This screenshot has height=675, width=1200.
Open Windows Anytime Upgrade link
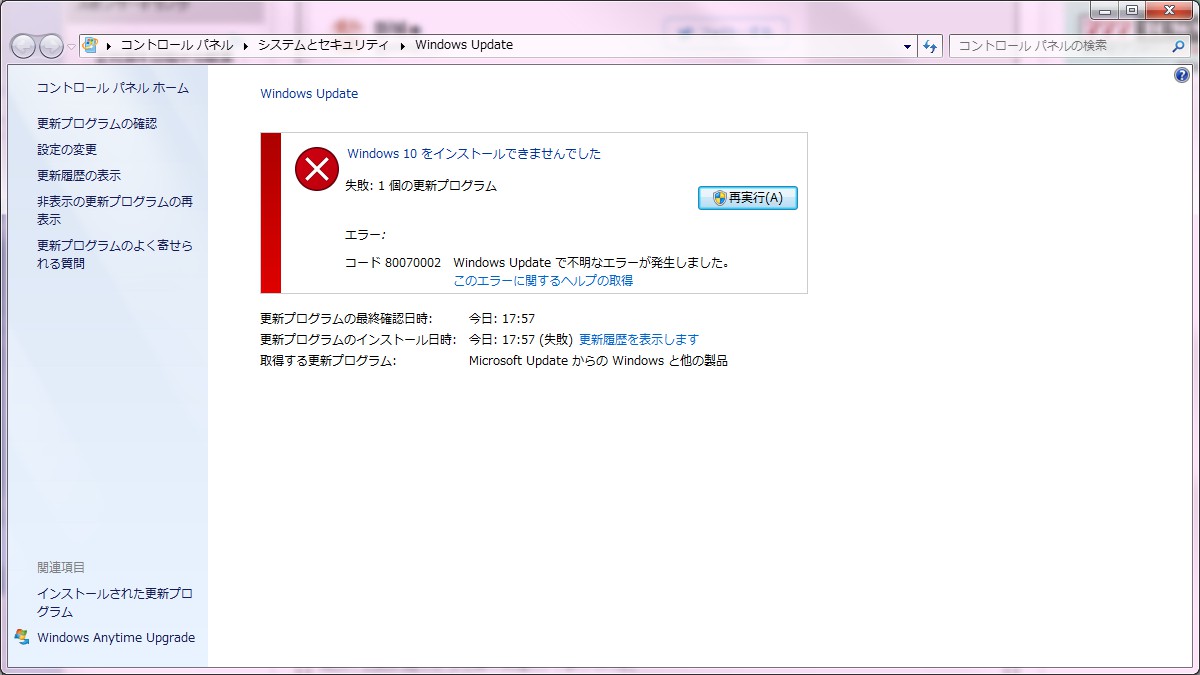116,638
